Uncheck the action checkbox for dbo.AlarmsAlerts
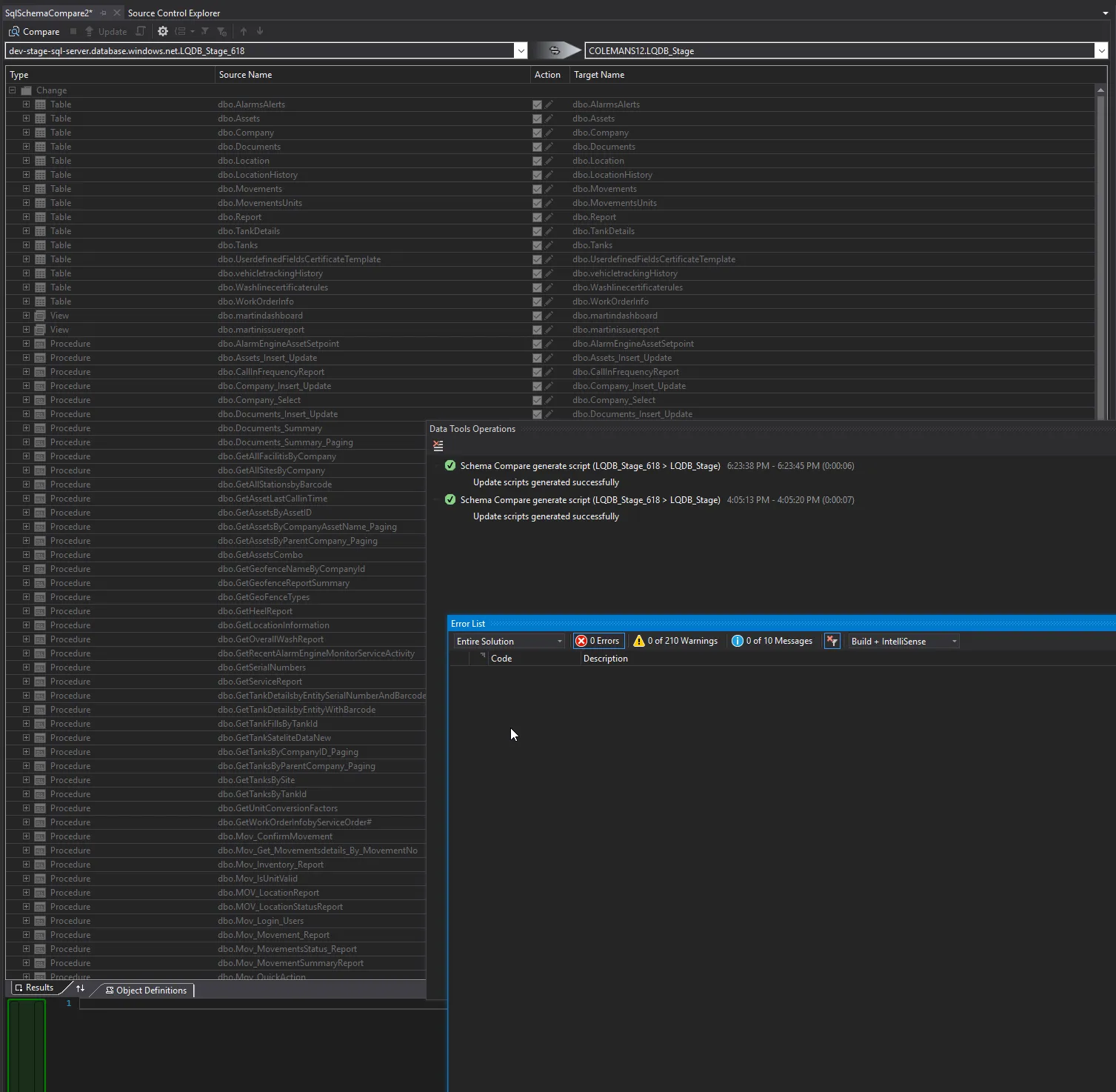 [537, 104]
